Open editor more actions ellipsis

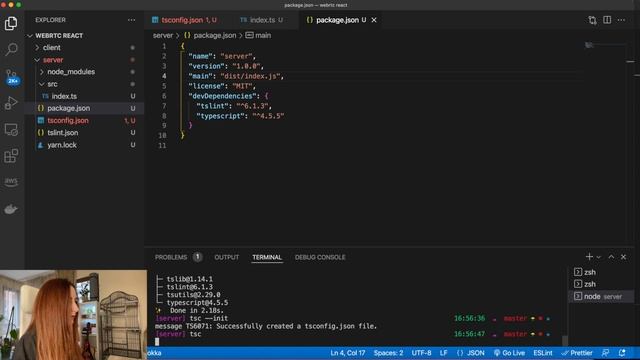621,20
